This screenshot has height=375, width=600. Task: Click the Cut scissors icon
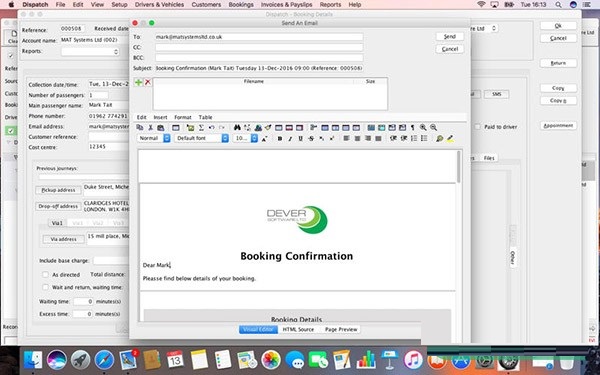click(150, 127)
